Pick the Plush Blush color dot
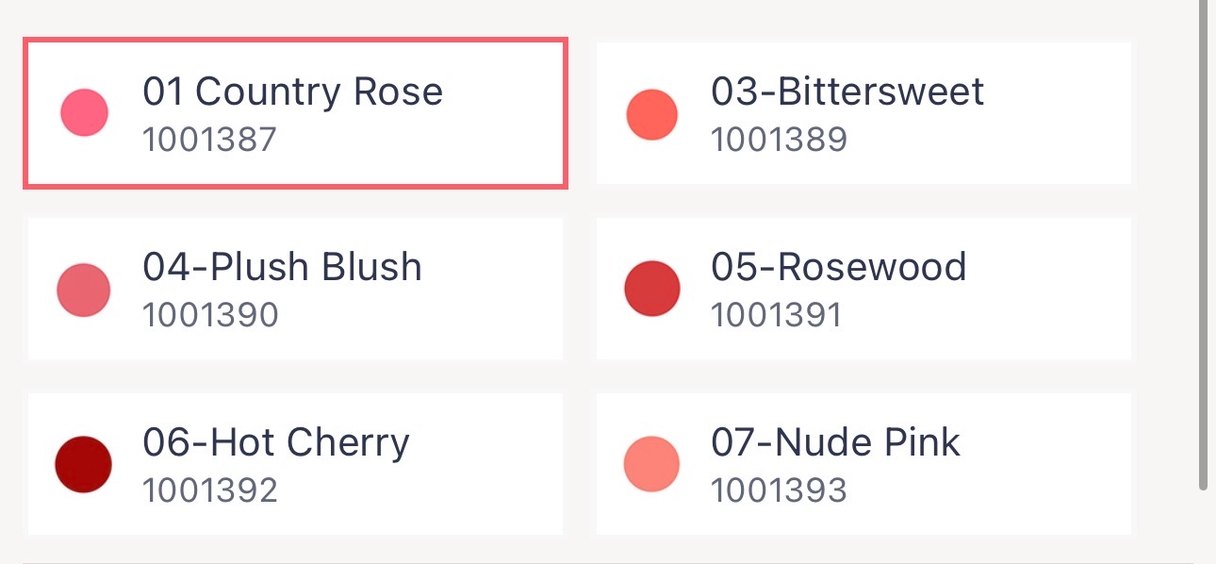1216x564 pixels. pyautogui.click(x=84, y=290)
